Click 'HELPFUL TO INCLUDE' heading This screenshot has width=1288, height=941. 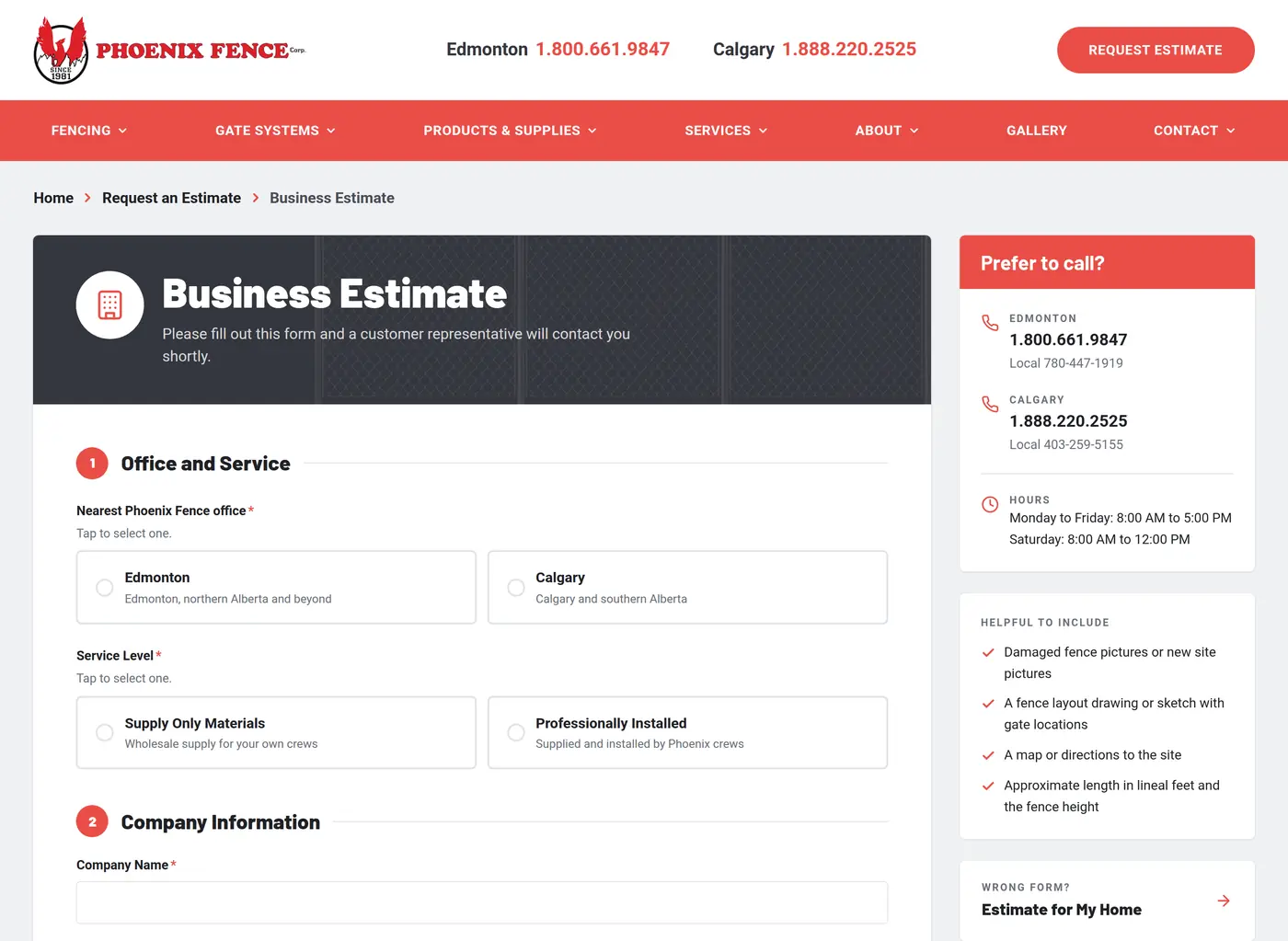(x=1045, y=623)
